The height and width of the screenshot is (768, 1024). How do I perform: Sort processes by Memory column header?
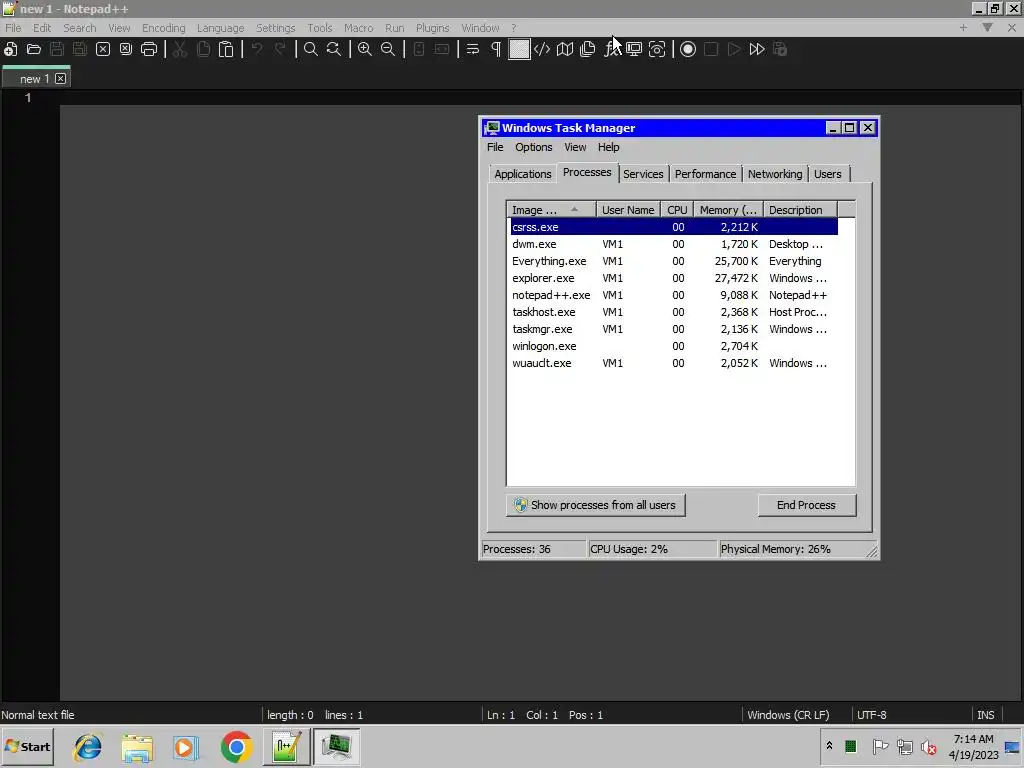tap(728, 210)
